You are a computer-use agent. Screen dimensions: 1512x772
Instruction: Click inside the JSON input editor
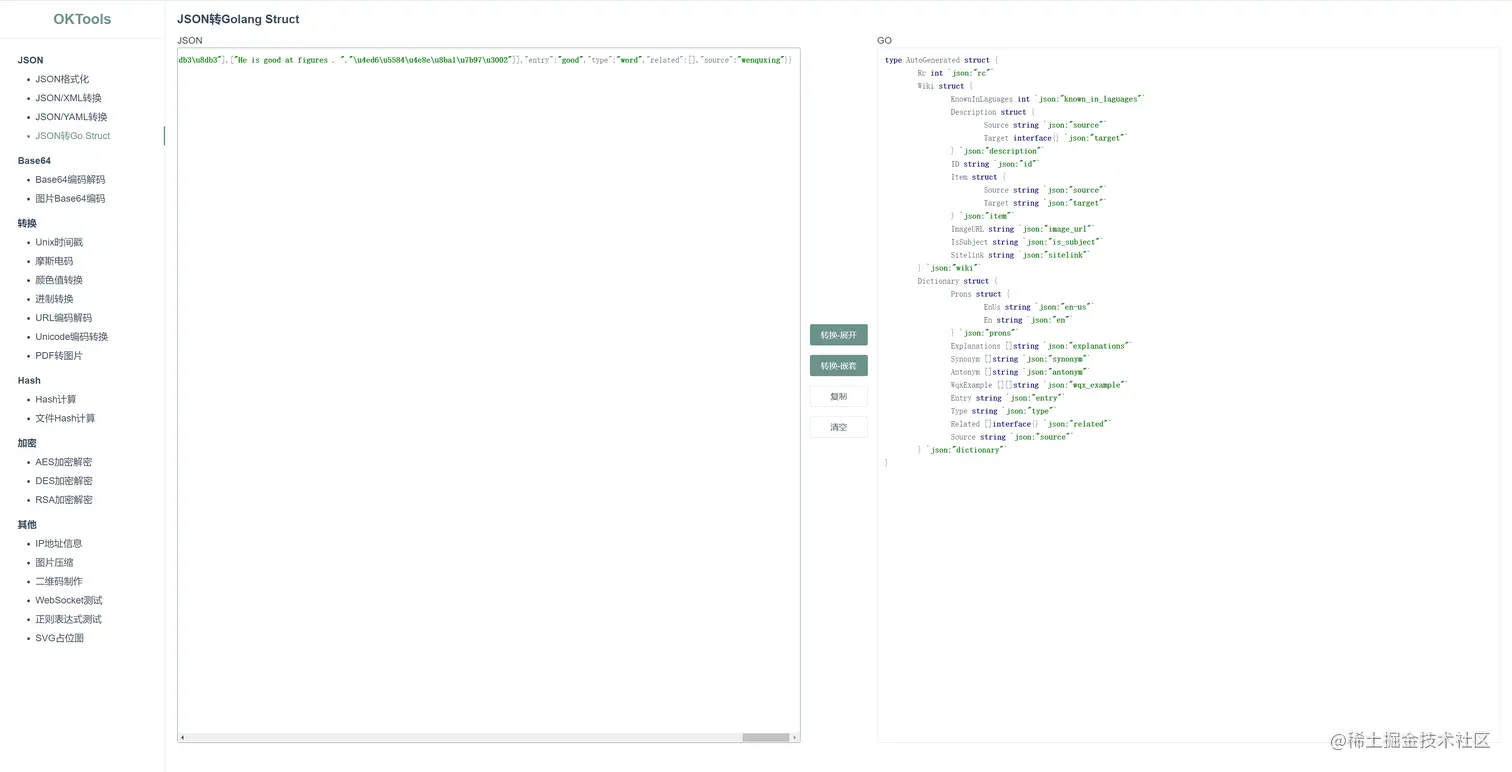click(x=489, y=395)
